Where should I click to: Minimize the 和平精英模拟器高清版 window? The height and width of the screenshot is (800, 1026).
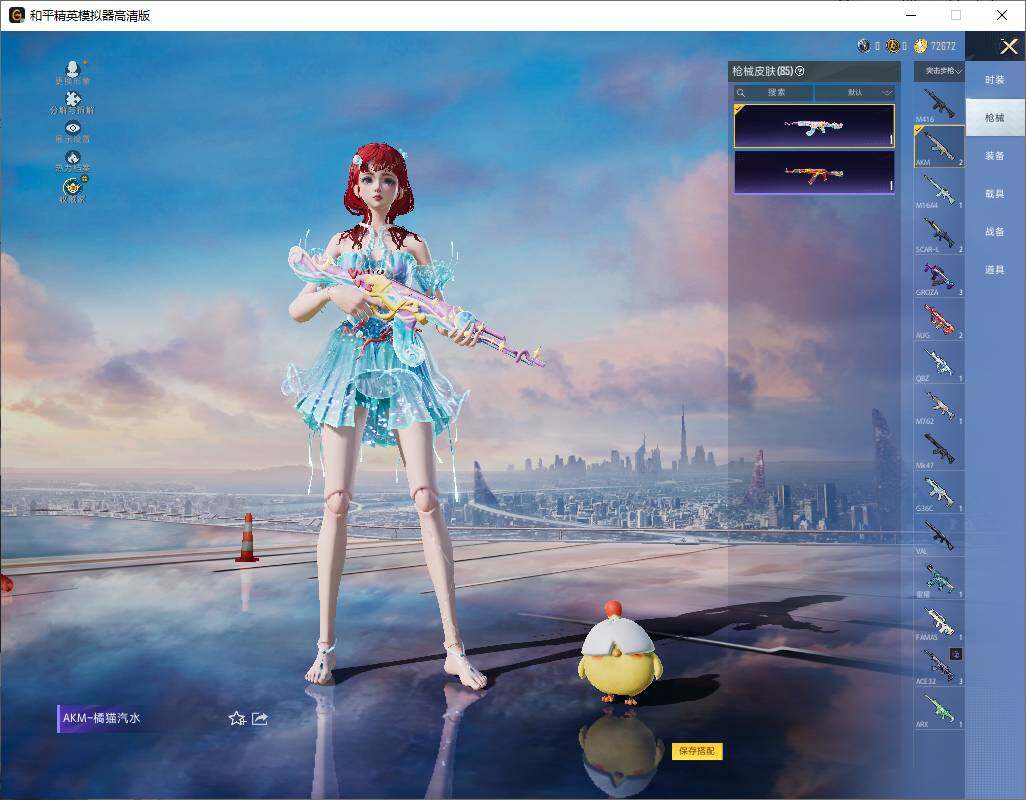click(x=911, y=15)
